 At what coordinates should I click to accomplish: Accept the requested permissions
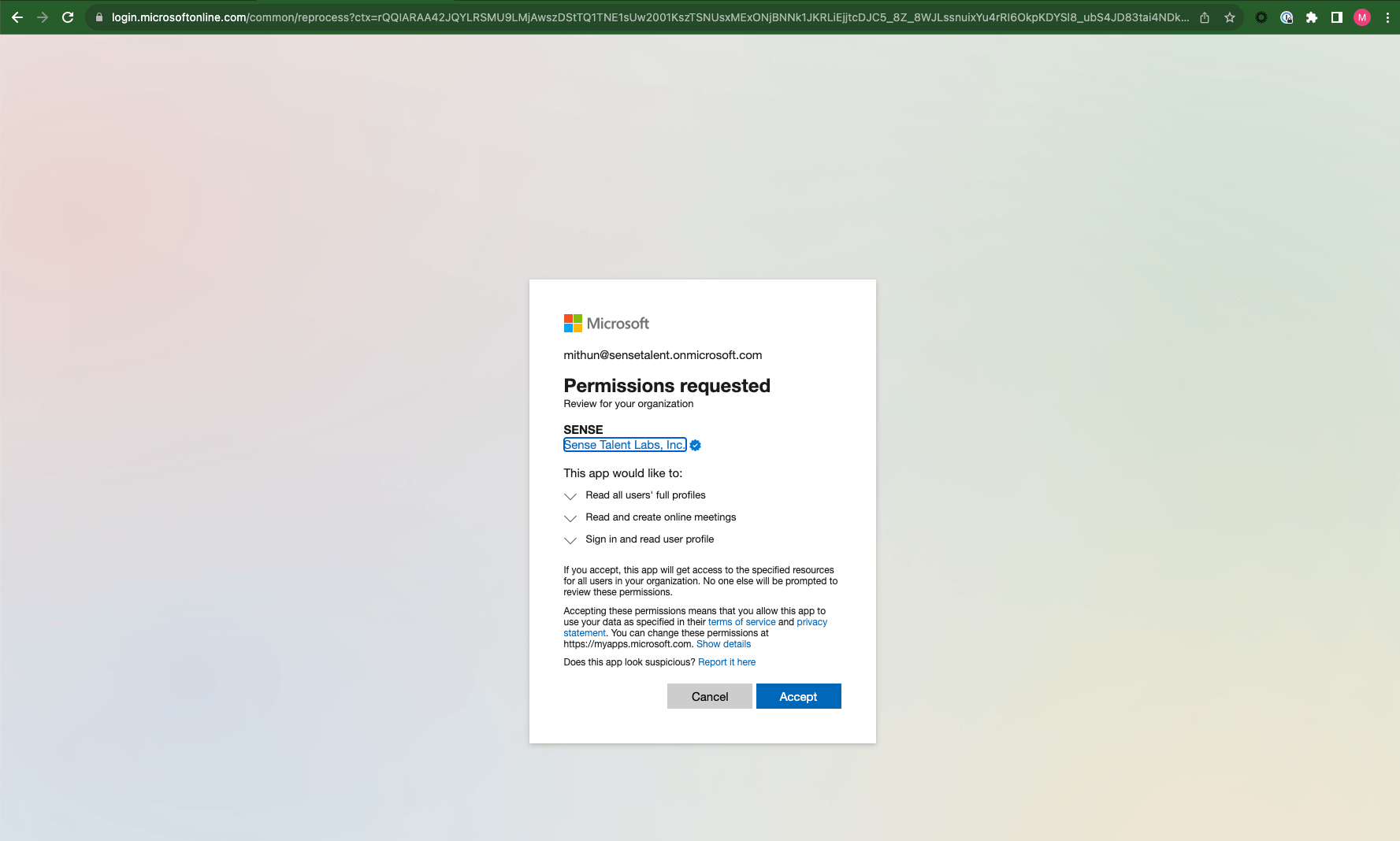798,696
